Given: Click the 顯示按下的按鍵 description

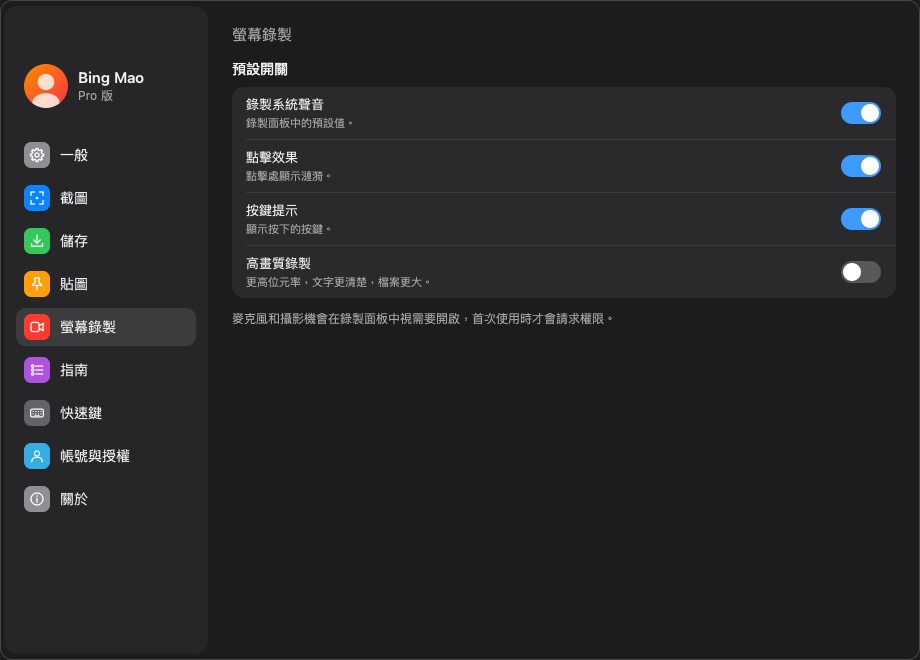Looking at the screenshot, I should (x=289, y=229).
